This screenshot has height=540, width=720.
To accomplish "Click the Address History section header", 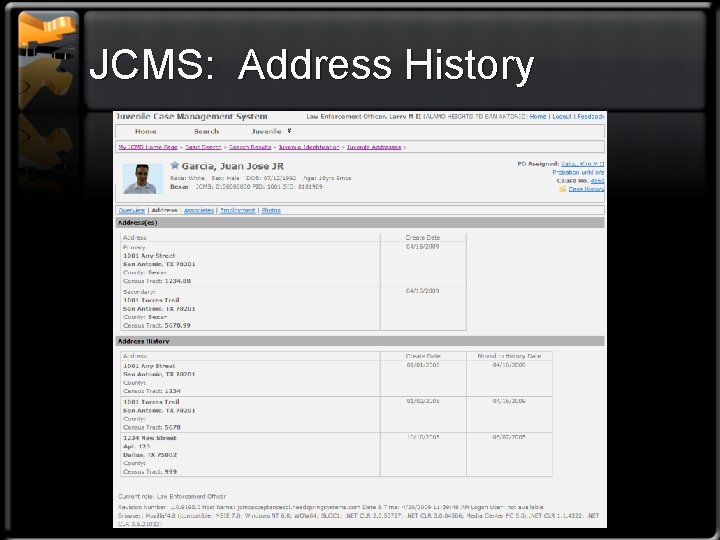I will (x=360, y=341).
